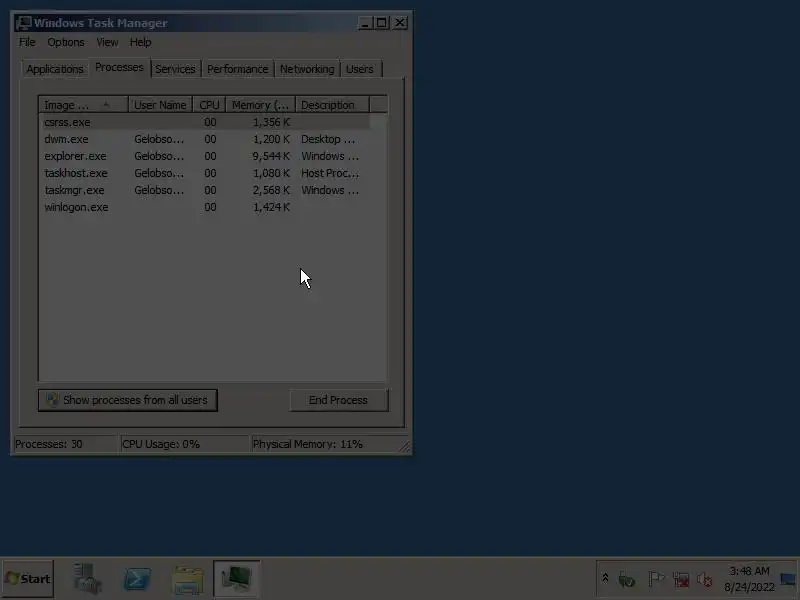The image size is (800, 600).
Task: Sort by User Name column header
Action: click(160, 105)
